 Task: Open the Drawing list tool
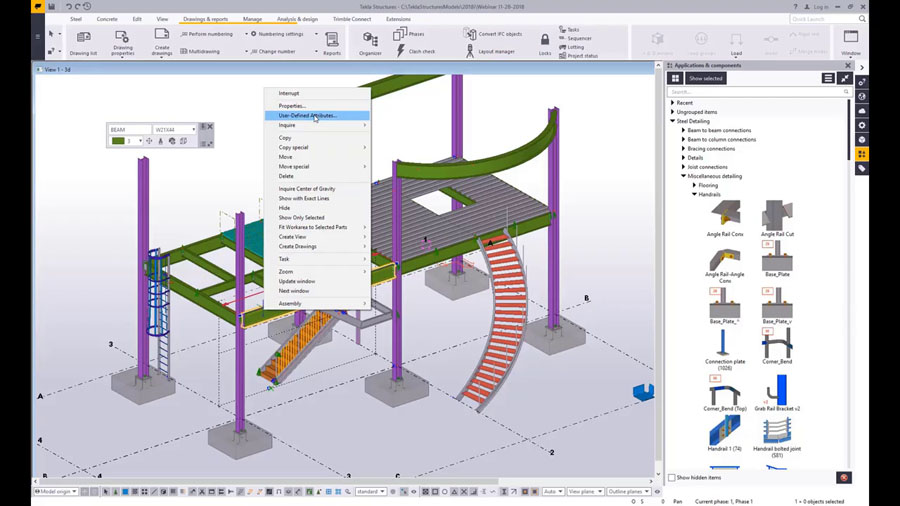(83, 43)
